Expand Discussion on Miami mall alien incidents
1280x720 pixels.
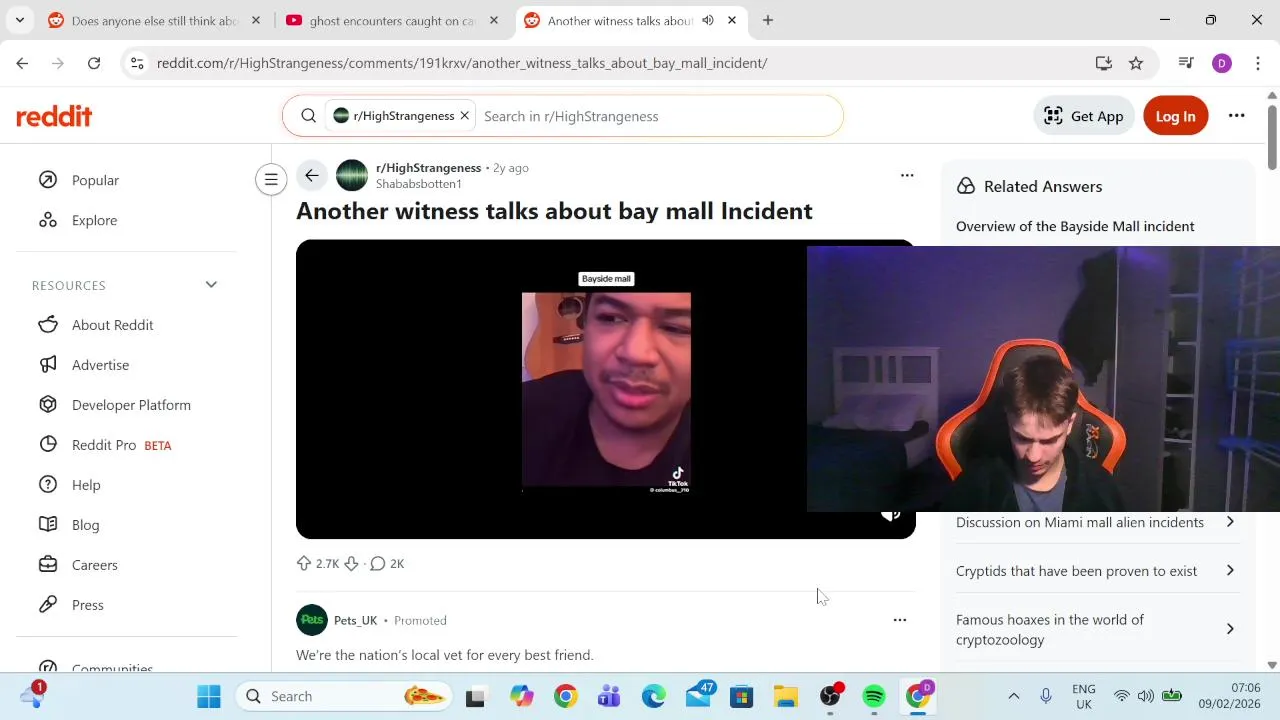point(1097,522)
